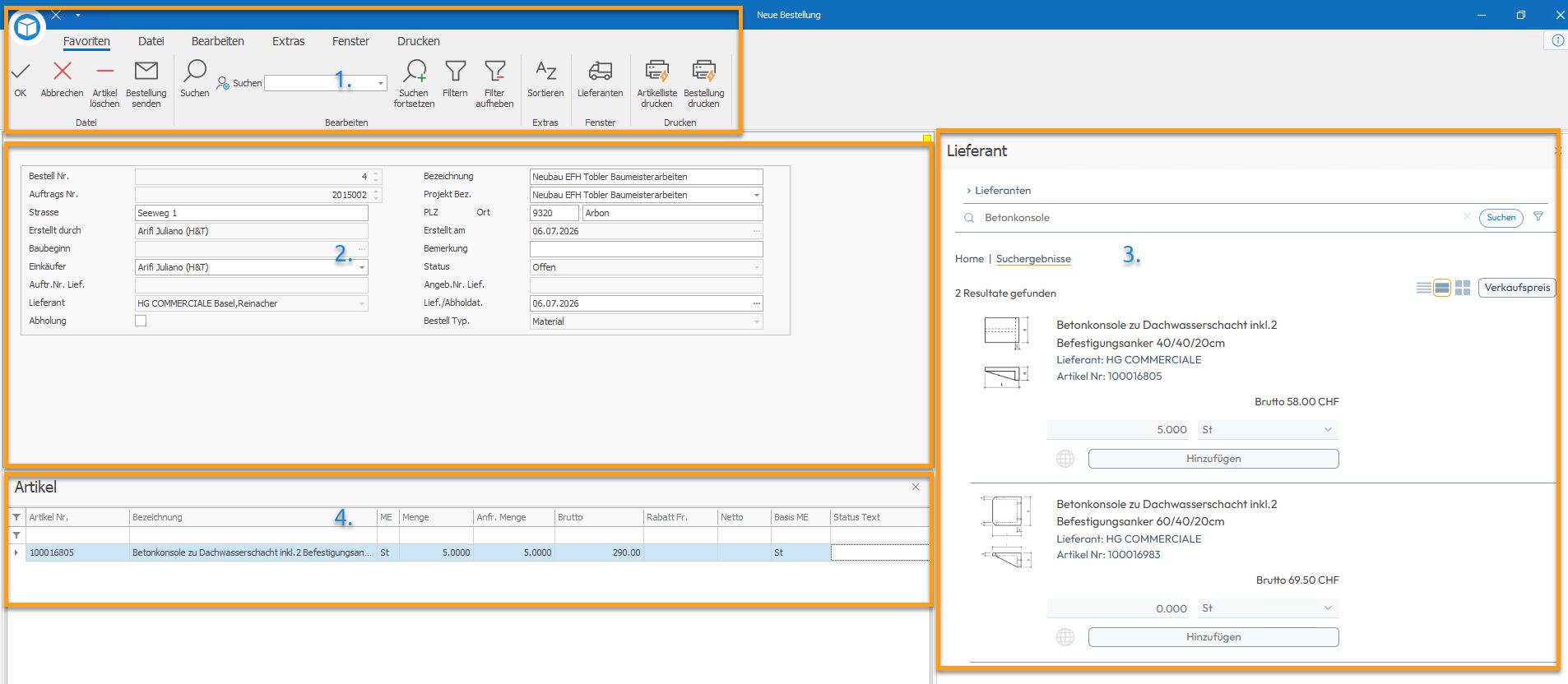Click the PLZ field showing 9320
The height and width of the screenshot is (684, 1568).
point(554,213)
